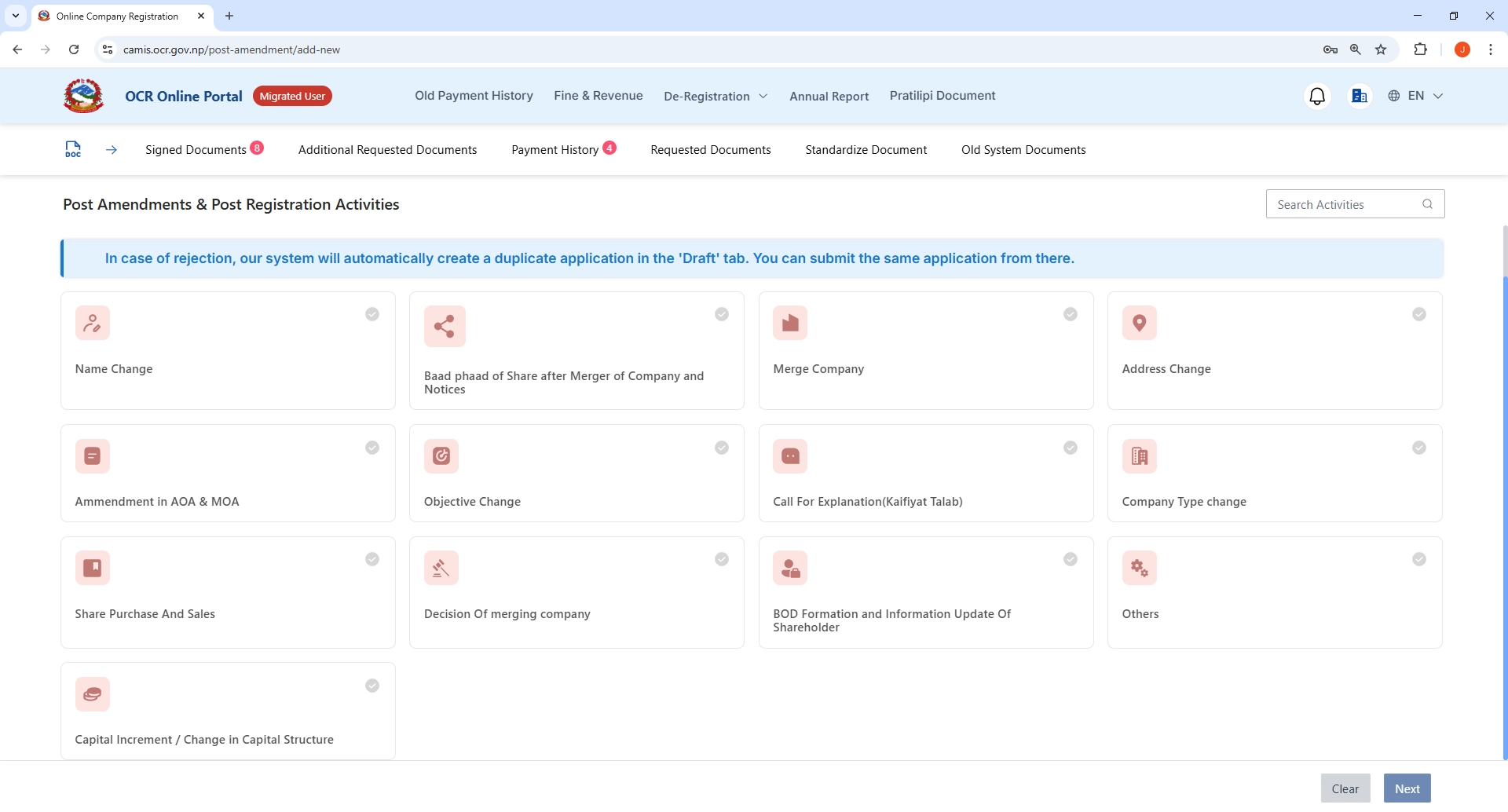
Task: Click the document icon left of Signed Documents
Action: pos(73,149)
